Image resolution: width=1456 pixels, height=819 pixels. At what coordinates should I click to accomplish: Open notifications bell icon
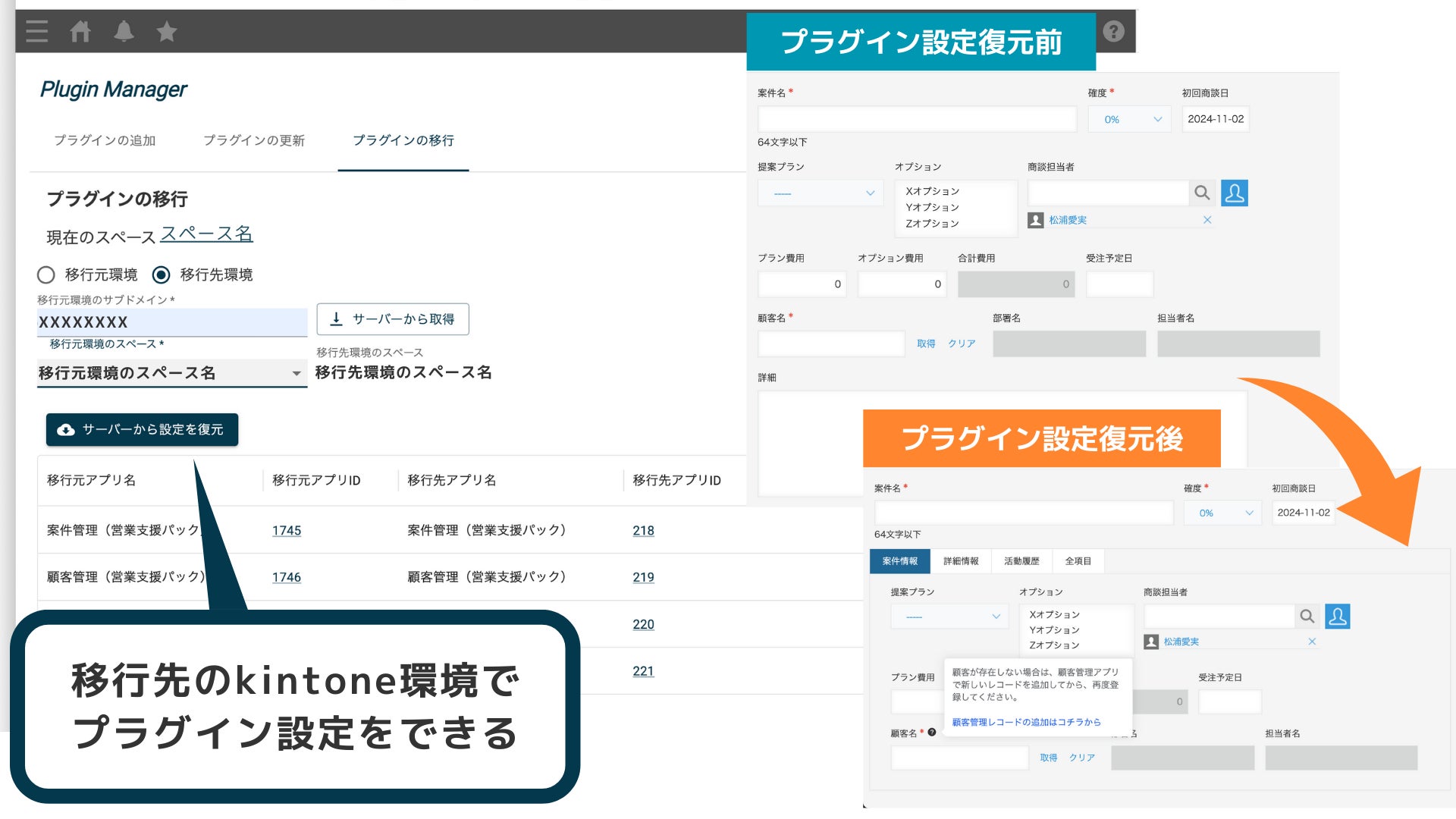124,31
